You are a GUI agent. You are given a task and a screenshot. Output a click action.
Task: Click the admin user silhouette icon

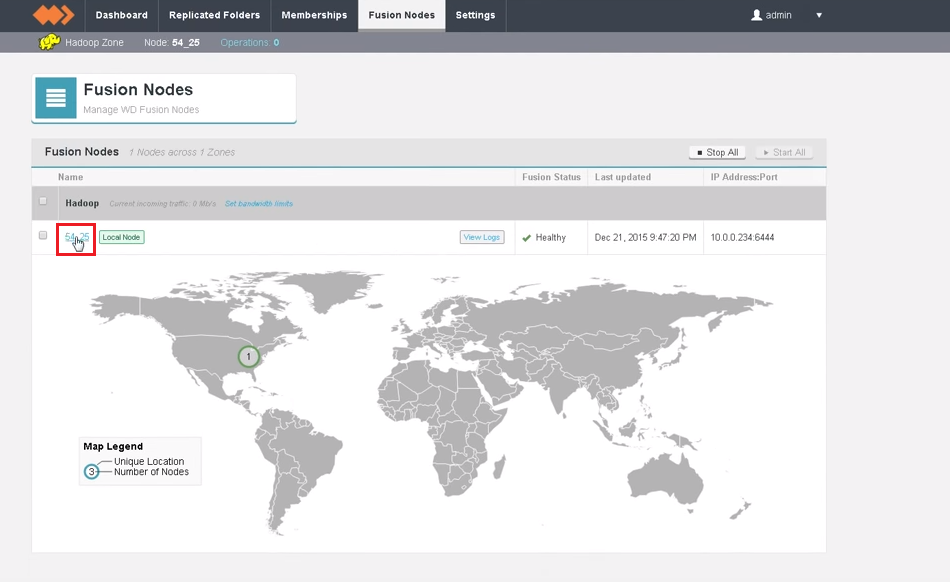point(756,15)
